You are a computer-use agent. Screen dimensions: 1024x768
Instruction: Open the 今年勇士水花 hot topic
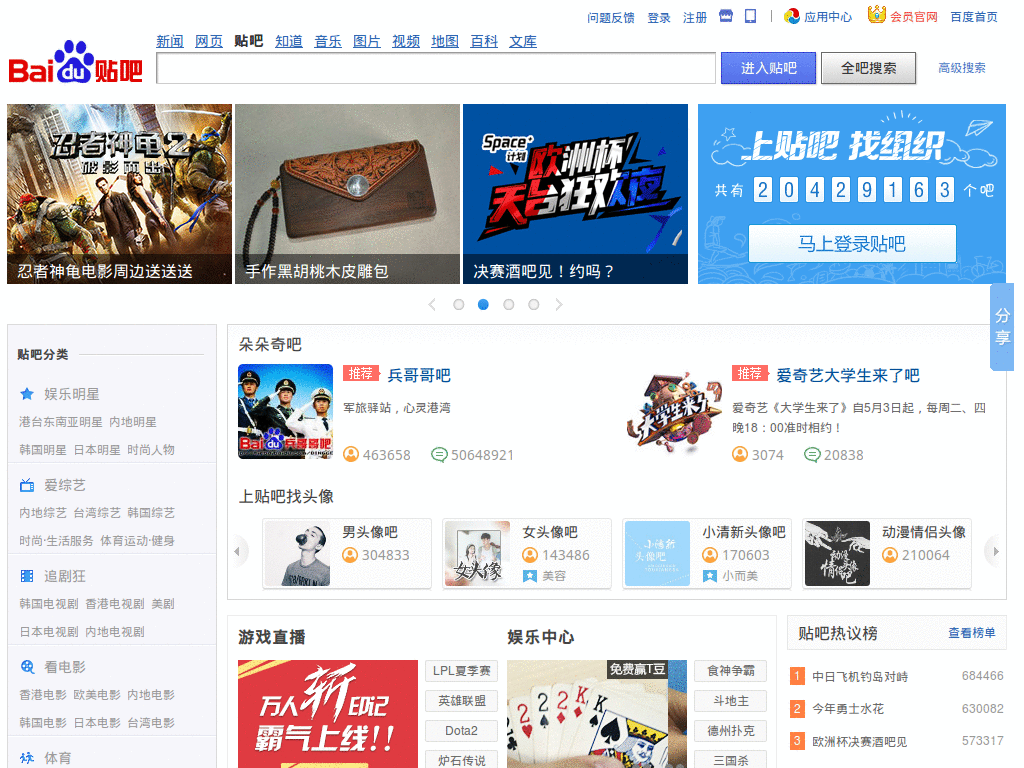(x=848, y=709)
